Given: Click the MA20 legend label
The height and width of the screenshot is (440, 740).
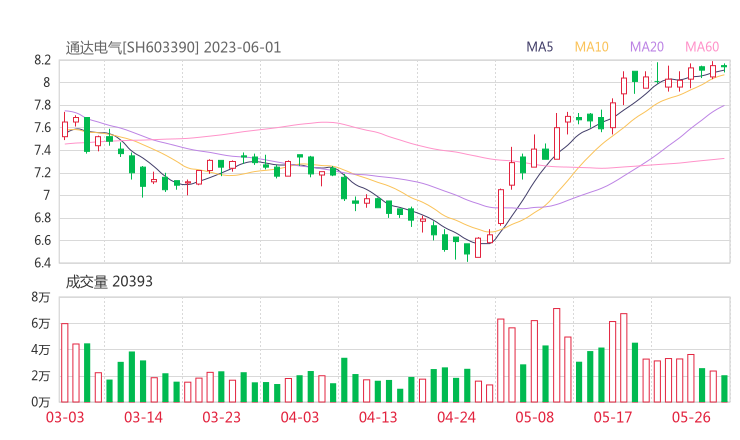Looking at the screenshot, I should (647, 47).
